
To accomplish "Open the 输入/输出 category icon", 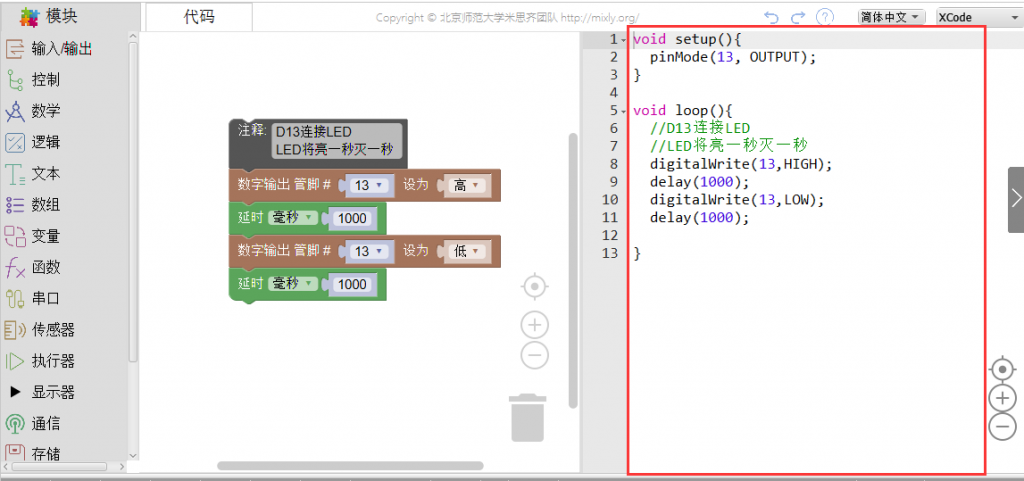I will point(15,48).
